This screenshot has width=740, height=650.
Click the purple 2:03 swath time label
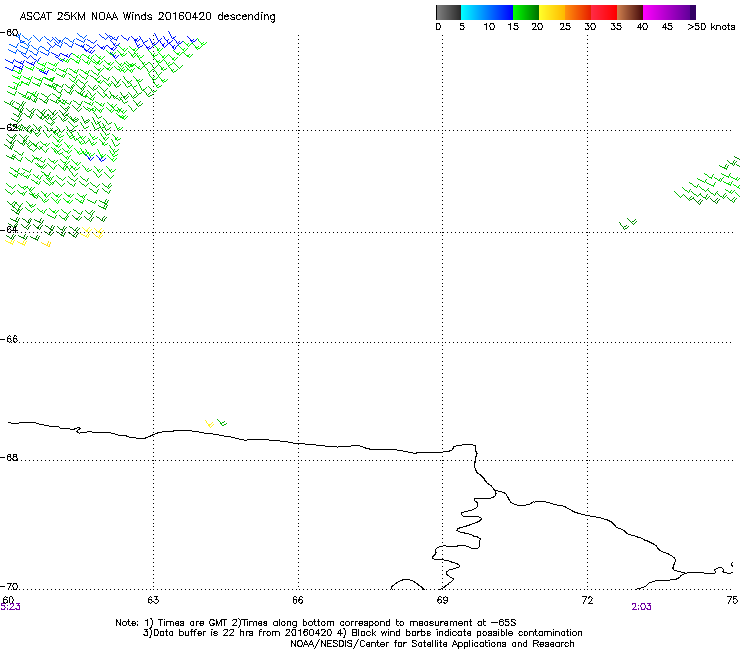tap(641, 607)
